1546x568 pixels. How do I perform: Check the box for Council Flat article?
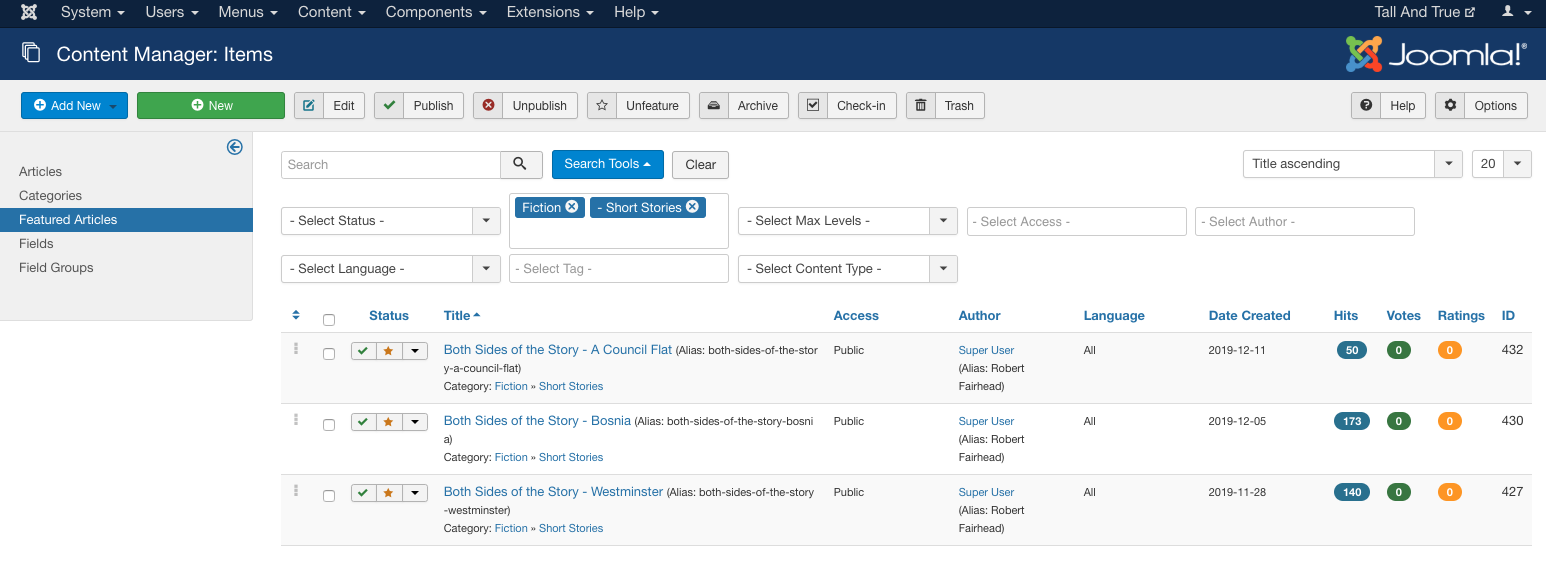click(329, 354)
